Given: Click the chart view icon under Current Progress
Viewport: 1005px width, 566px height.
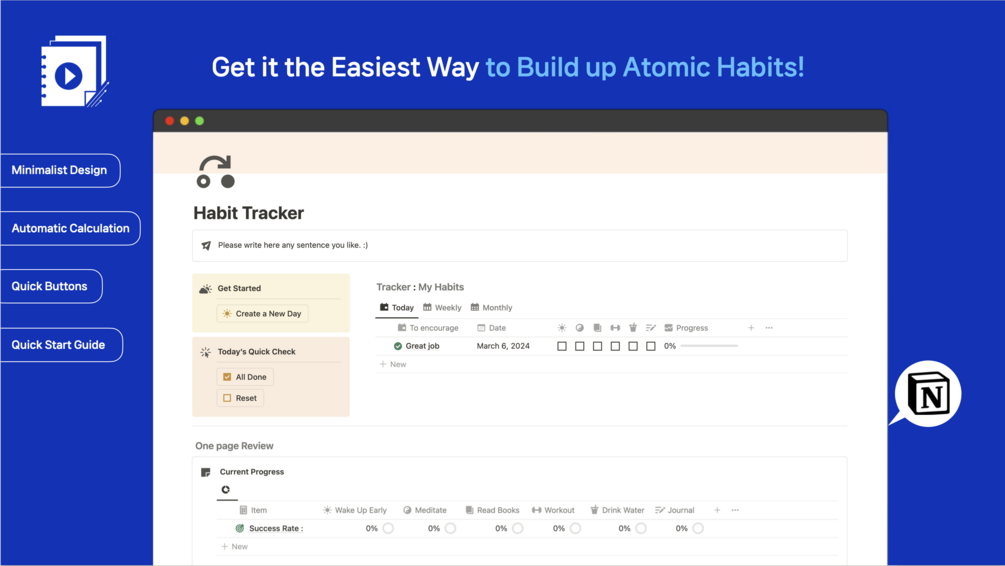Looking at the screenshot, I should (226, 490).
